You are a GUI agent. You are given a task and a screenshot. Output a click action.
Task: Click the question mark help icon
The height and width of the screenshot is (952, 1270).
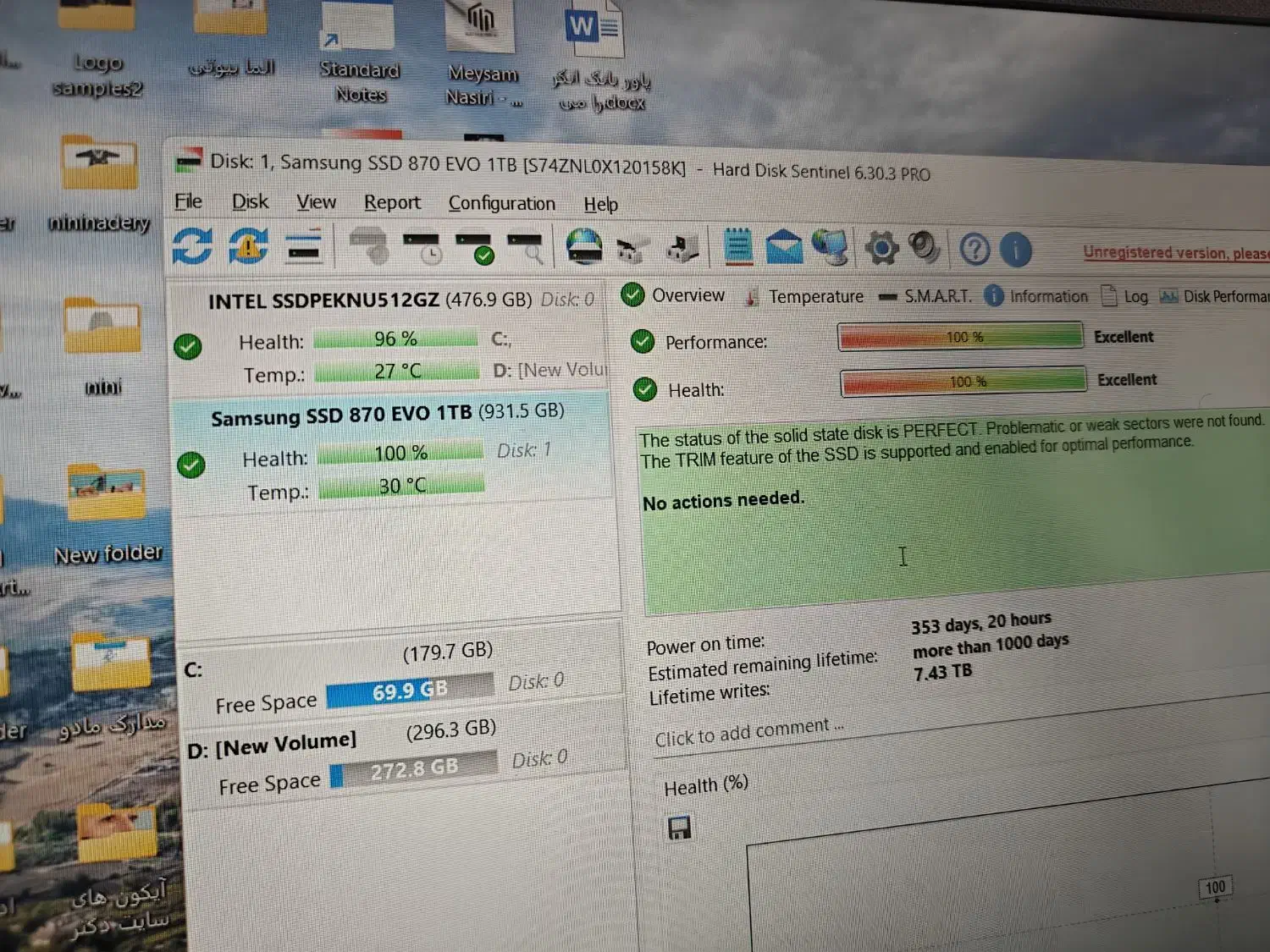pos(975,250)
